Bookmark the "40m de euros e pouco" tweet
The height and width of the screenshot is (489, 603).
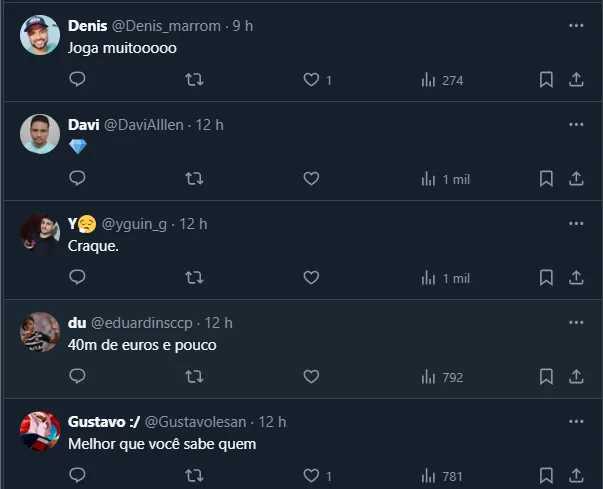[546, 377]
